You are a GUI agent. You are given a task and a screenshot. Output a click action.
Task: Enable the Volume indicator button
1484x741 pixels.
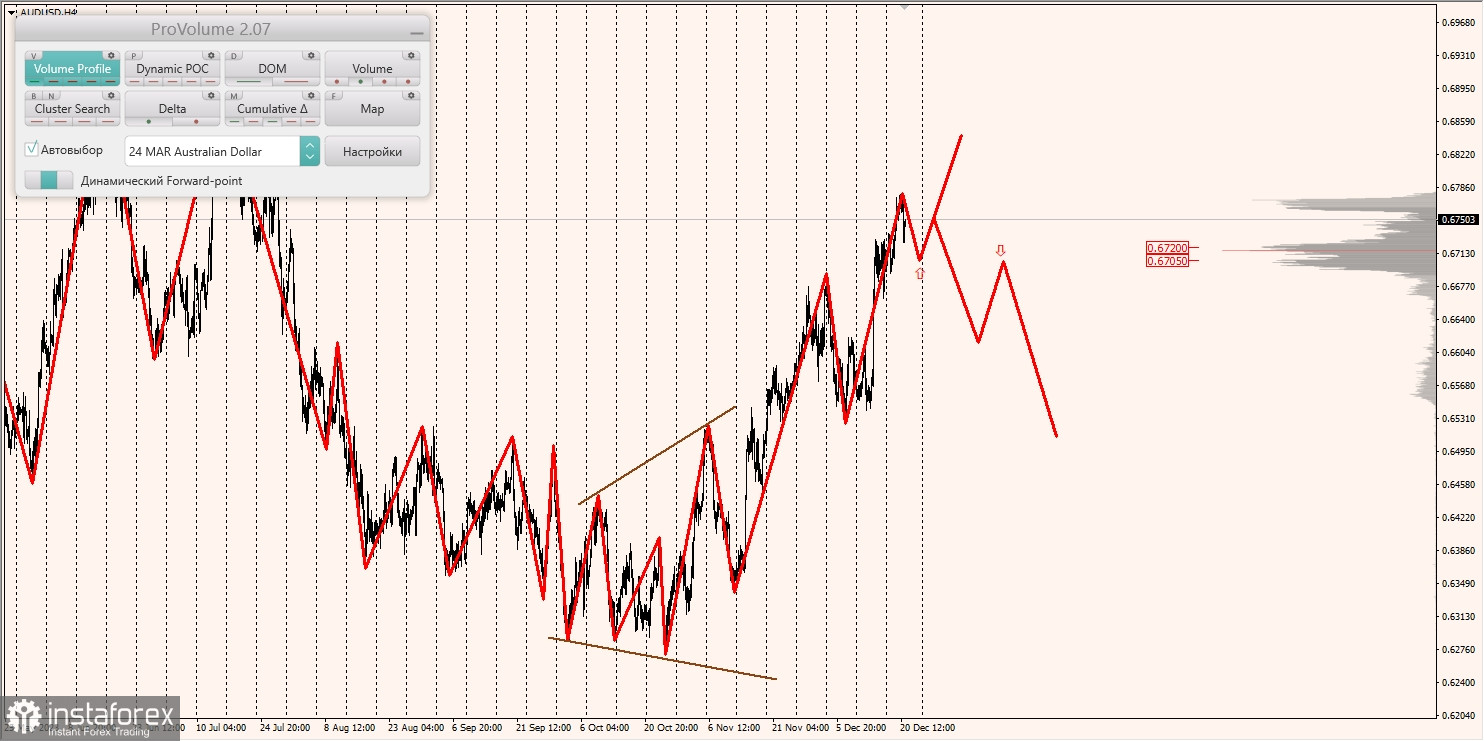tap(372, 69)
